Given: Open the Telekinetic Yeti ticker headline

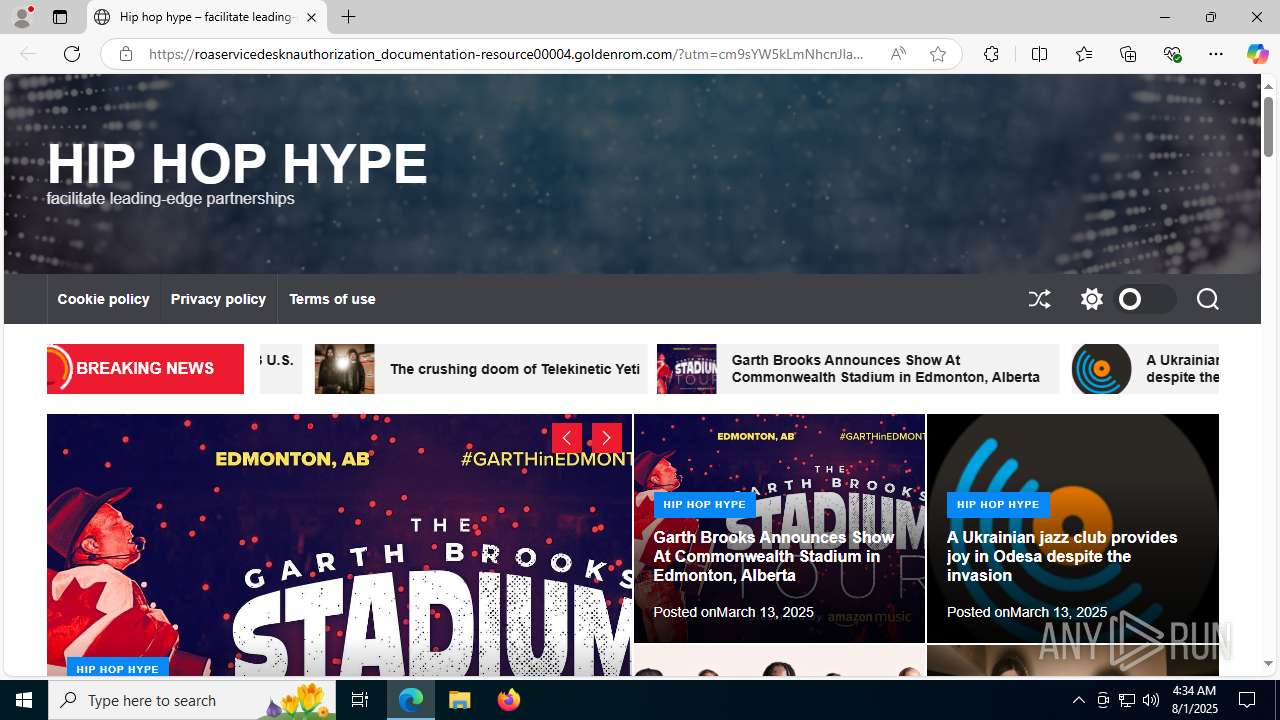Looking at the screenshot, I should (x=514, y=369).
